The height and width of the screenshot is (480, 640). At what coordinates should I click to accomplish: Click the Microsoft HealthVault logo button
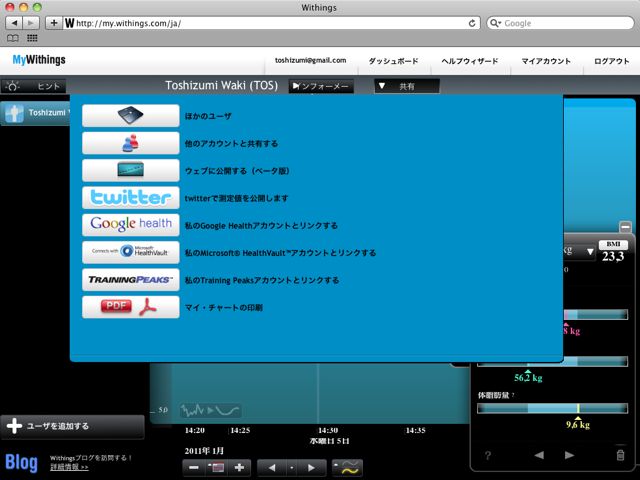coord(131,252)
